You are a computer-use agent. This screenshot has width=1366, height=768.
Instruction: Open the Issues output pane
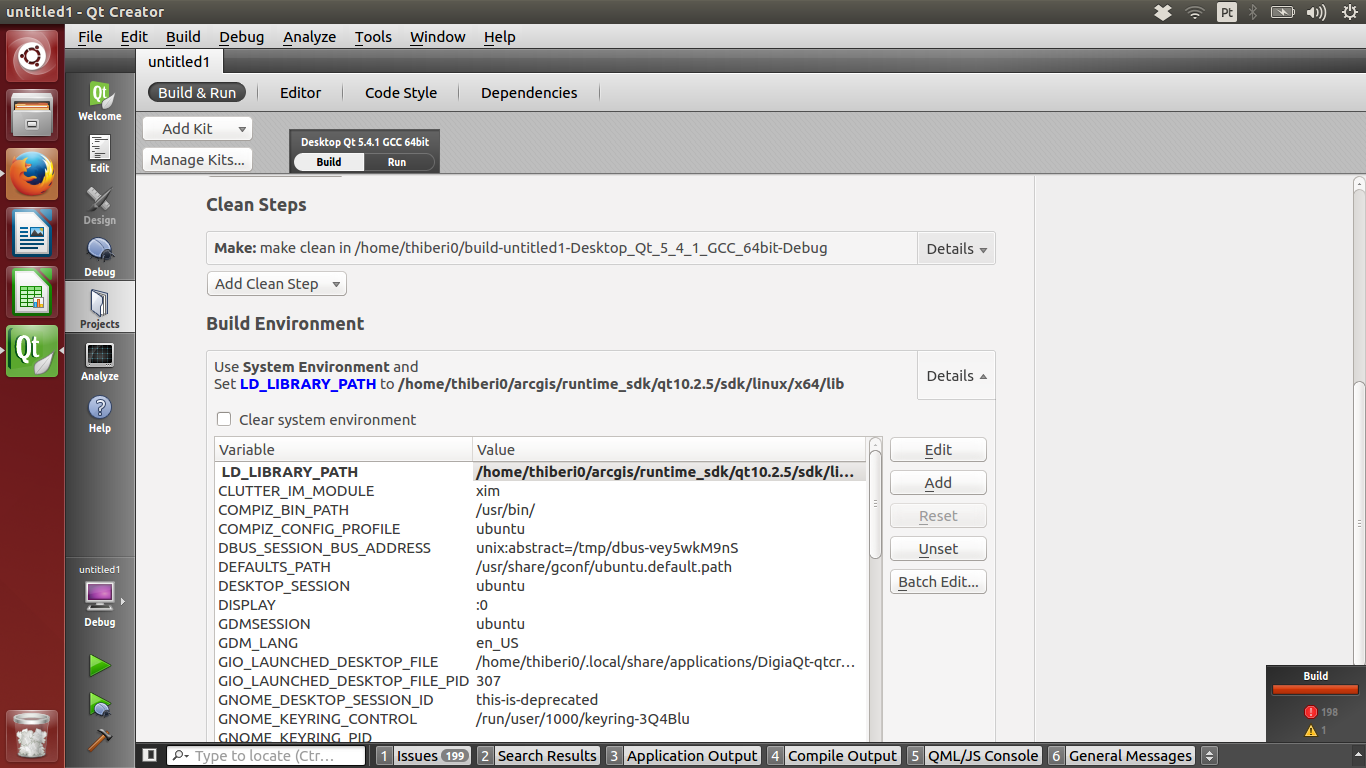click(423, 756)
